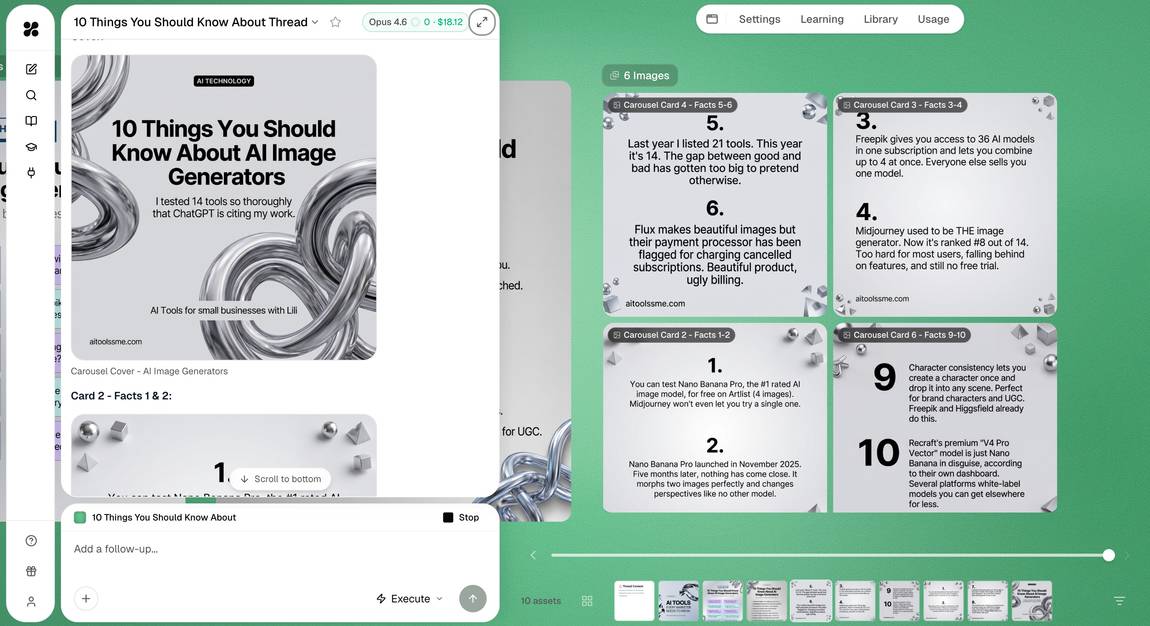Open the Carousel Cover image in chat

224,207
